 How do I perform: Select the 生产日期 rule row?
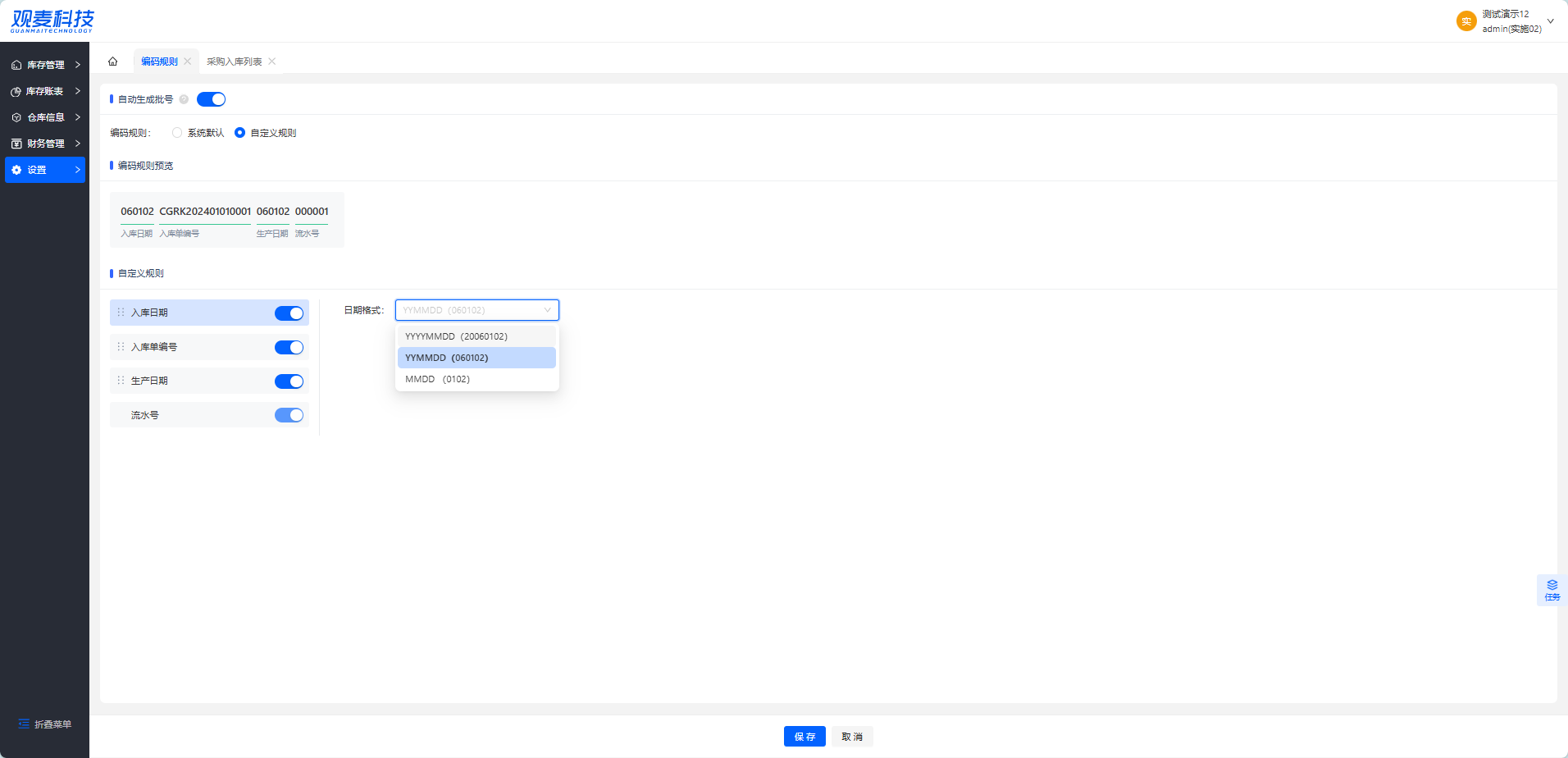209,381
